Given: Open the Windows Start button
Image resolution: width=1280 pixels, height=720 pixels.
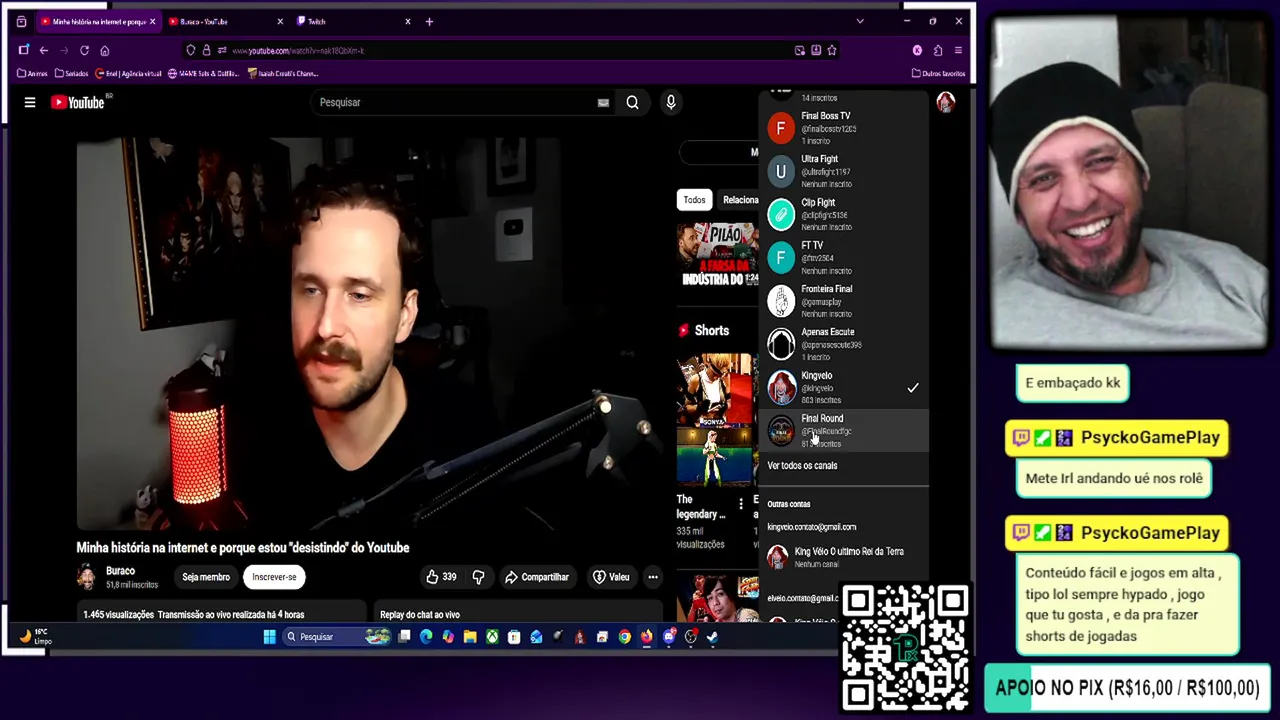Looking at the screenshot, I should [269, 636].
